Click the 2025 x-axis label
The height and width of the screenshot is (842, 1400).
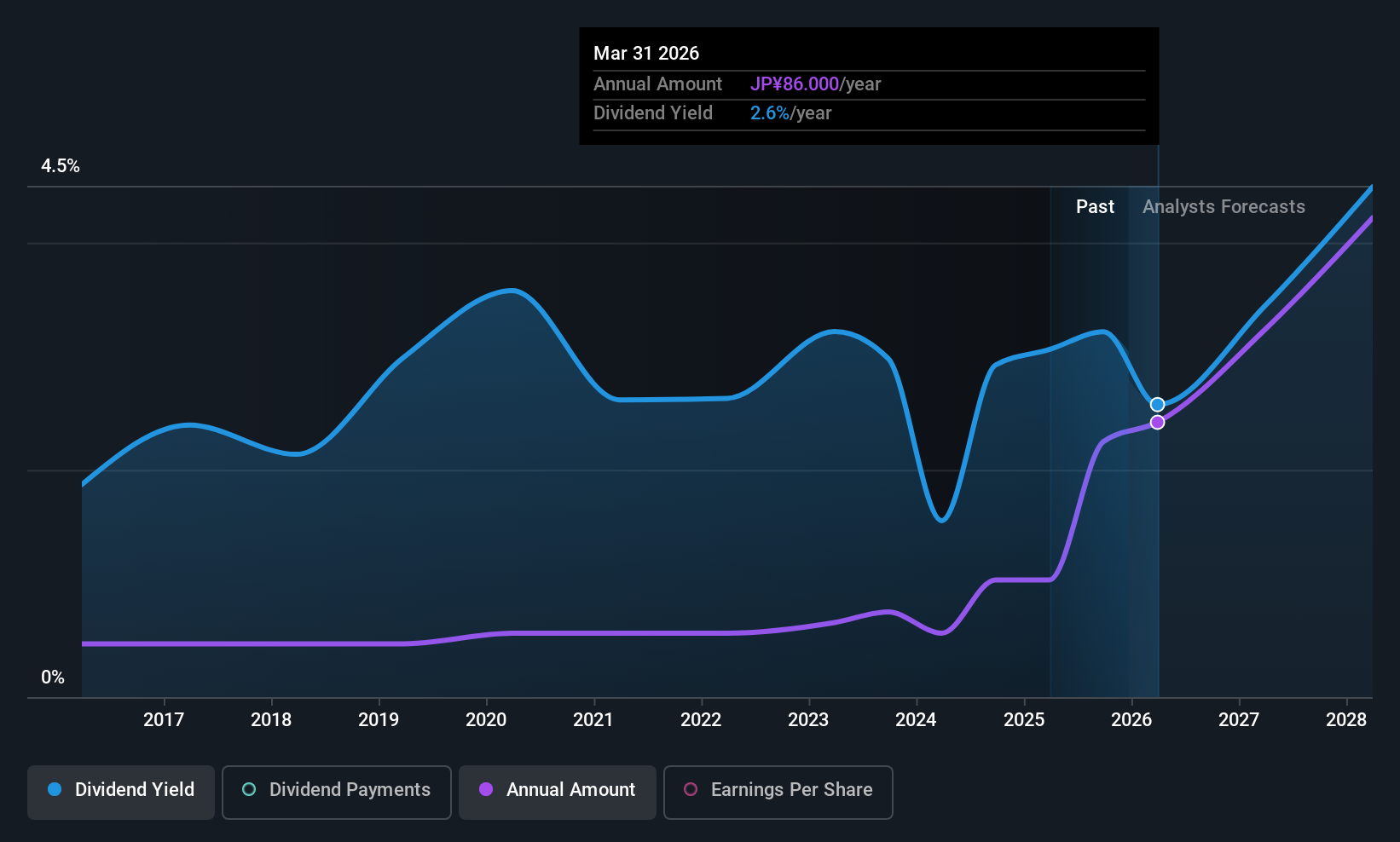pyautogui.click(x=1024, y=719)
